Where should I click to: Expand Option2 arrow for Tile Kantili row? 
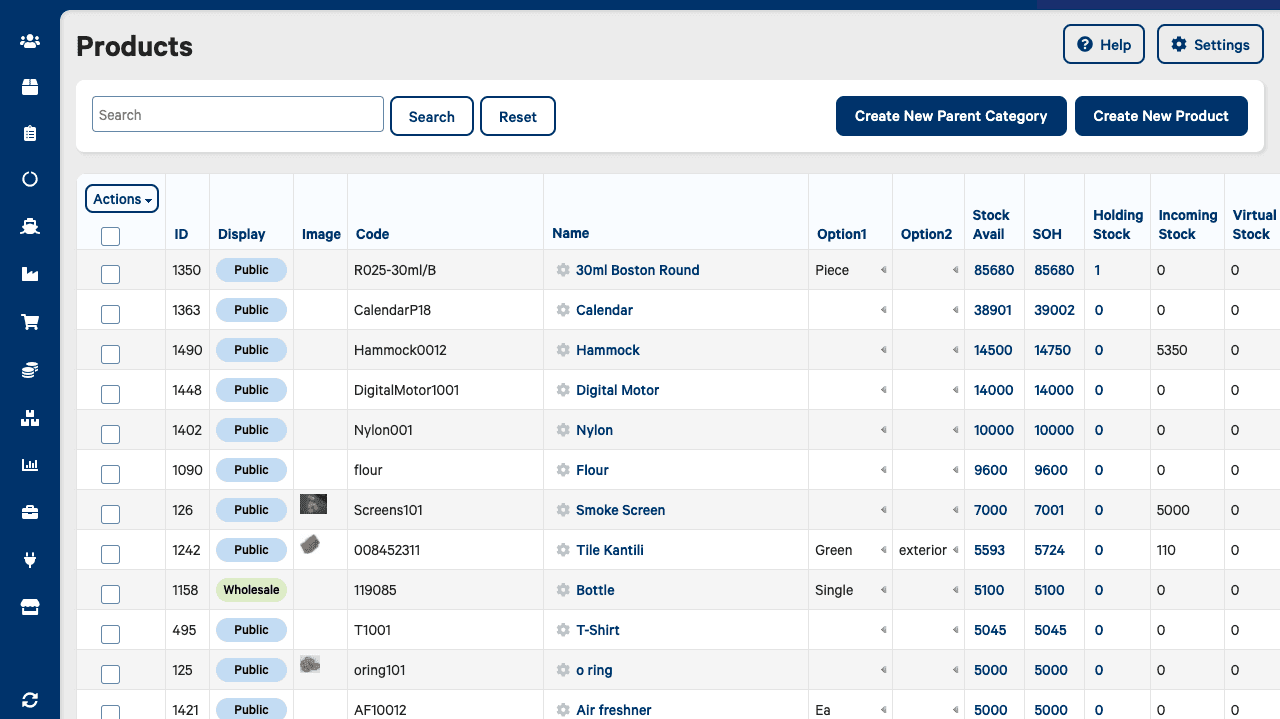[x=956, y=550]
